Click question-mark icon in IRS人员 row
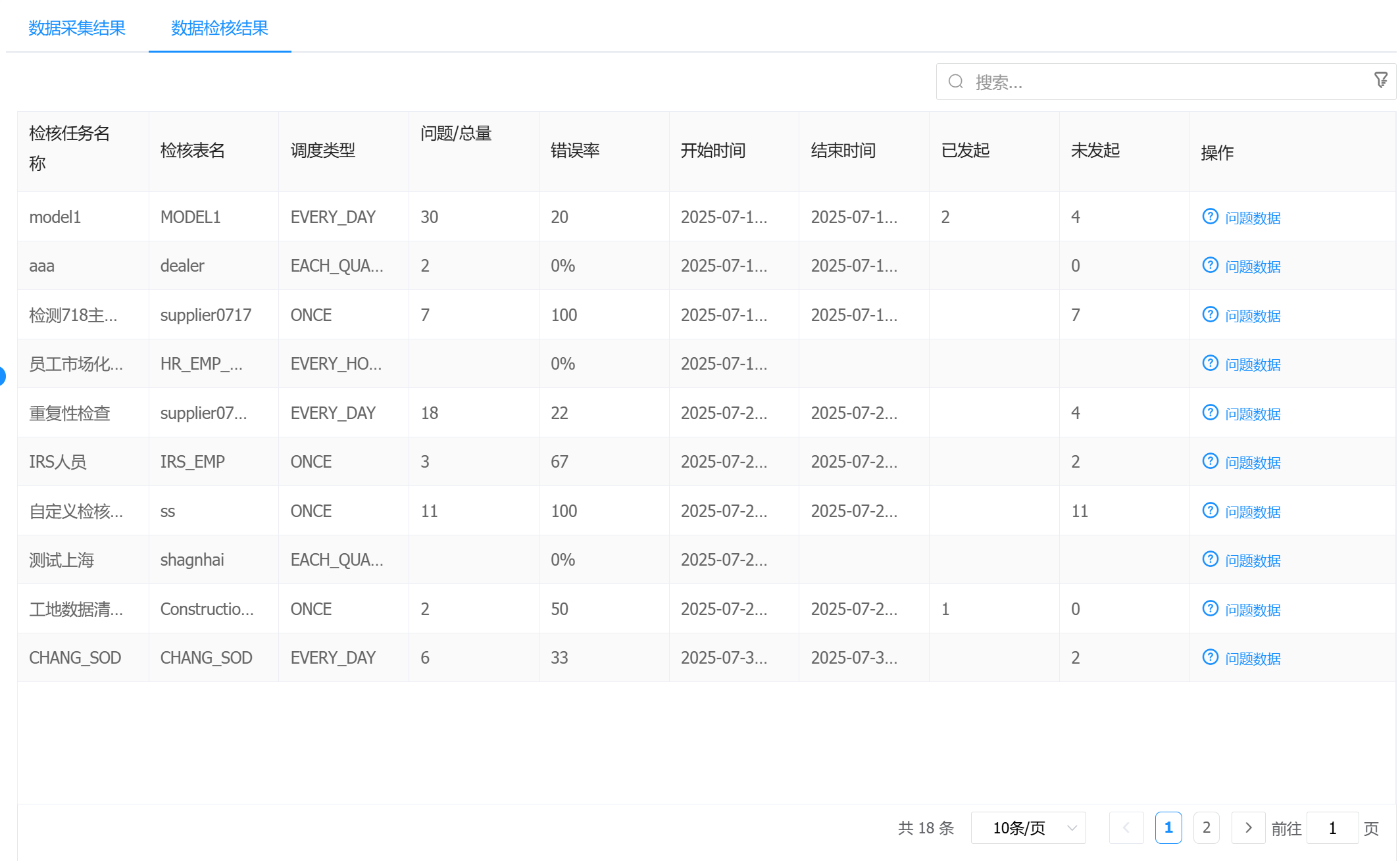This screenshot has height=861, width=1400. tap(1210, 461)
